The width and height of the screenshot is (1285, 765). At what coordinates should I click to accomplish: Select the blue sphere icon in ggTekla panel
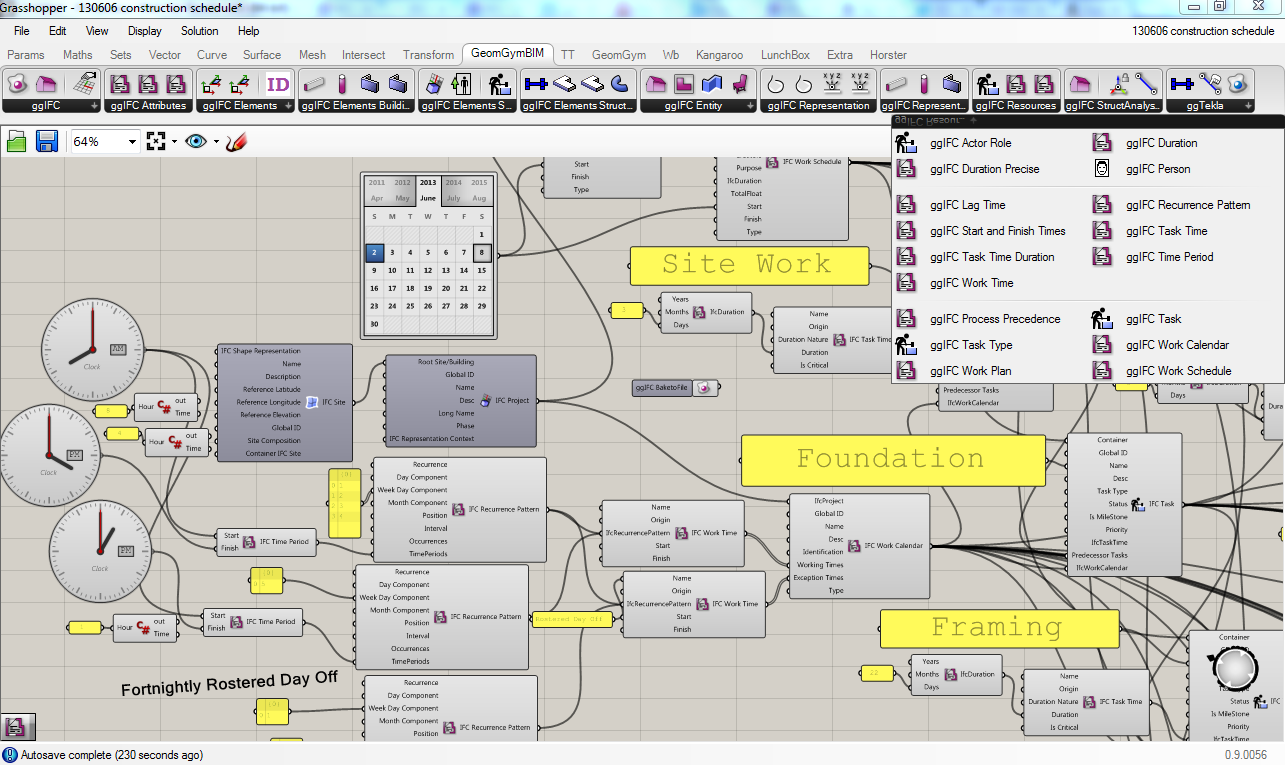[1238, 84]
